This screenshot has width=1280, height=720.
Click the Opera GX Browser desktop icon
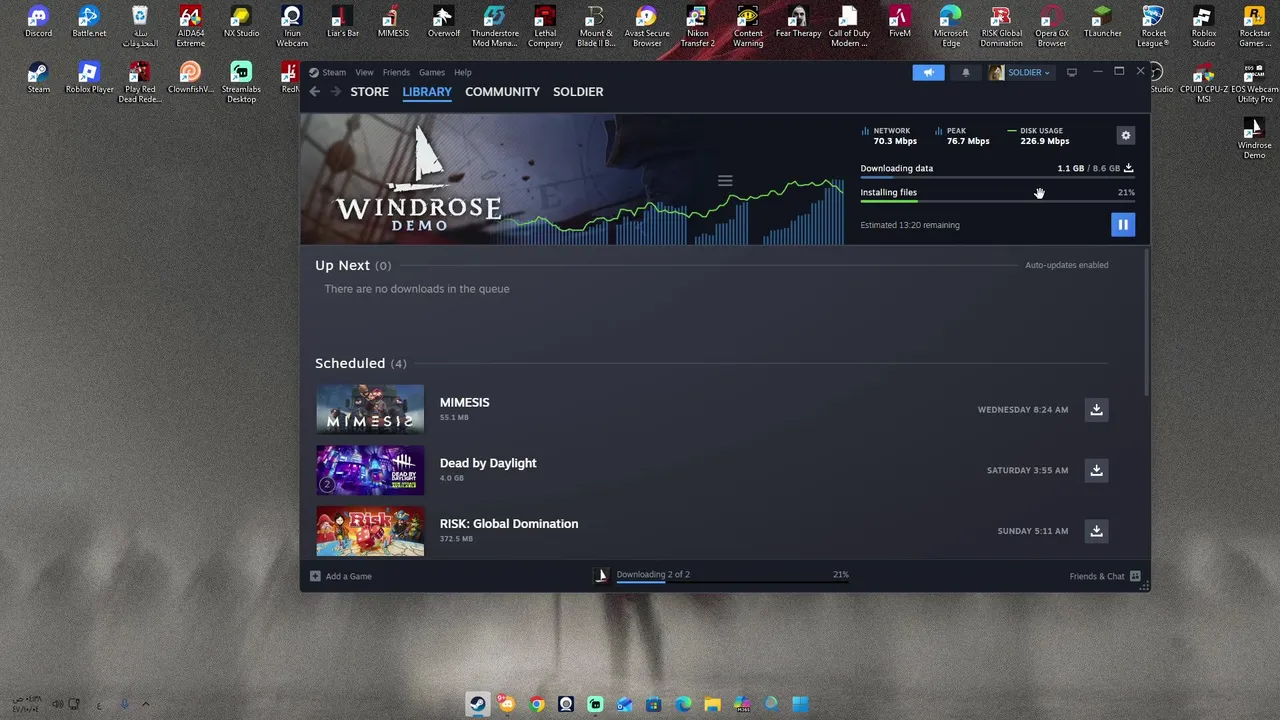point(1052,26)
